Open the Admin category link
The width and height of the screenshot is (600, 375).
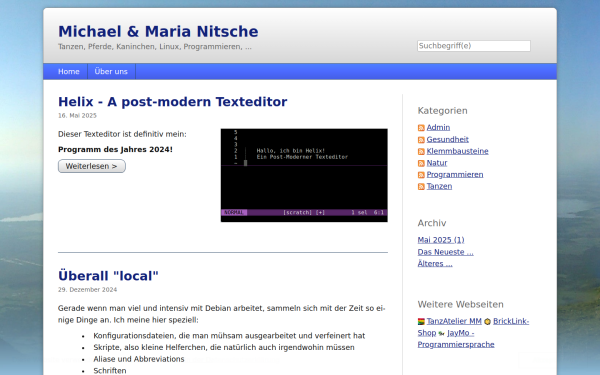tap(438, 127)
